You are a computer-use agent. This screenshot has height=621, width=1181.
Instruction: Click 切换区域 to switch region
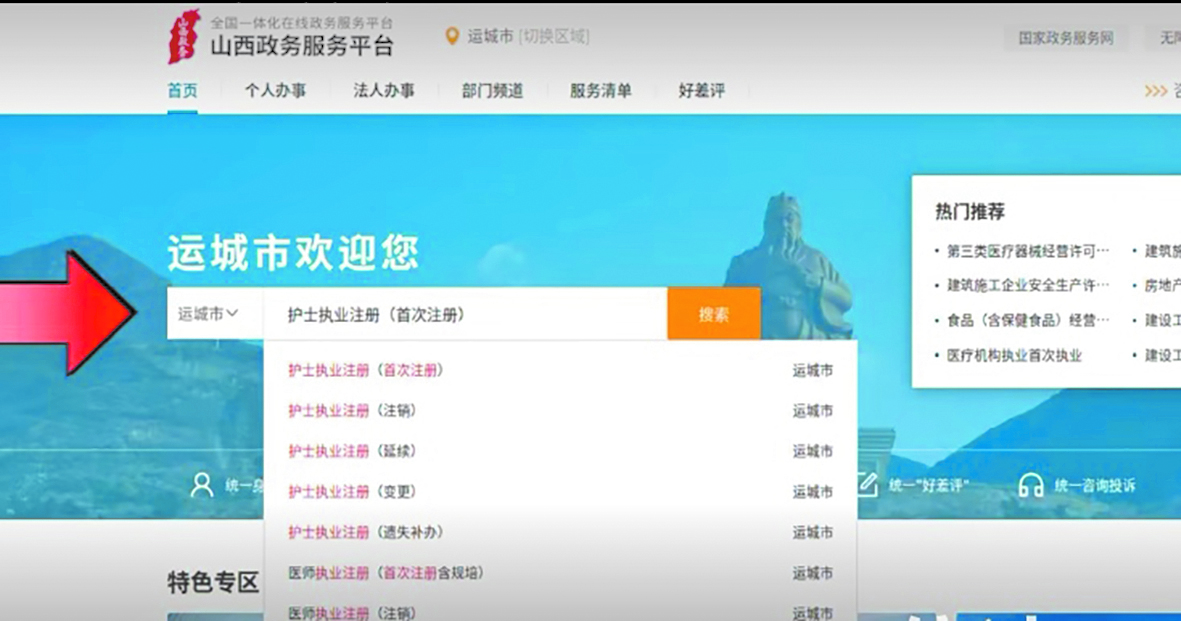point(554,37)
